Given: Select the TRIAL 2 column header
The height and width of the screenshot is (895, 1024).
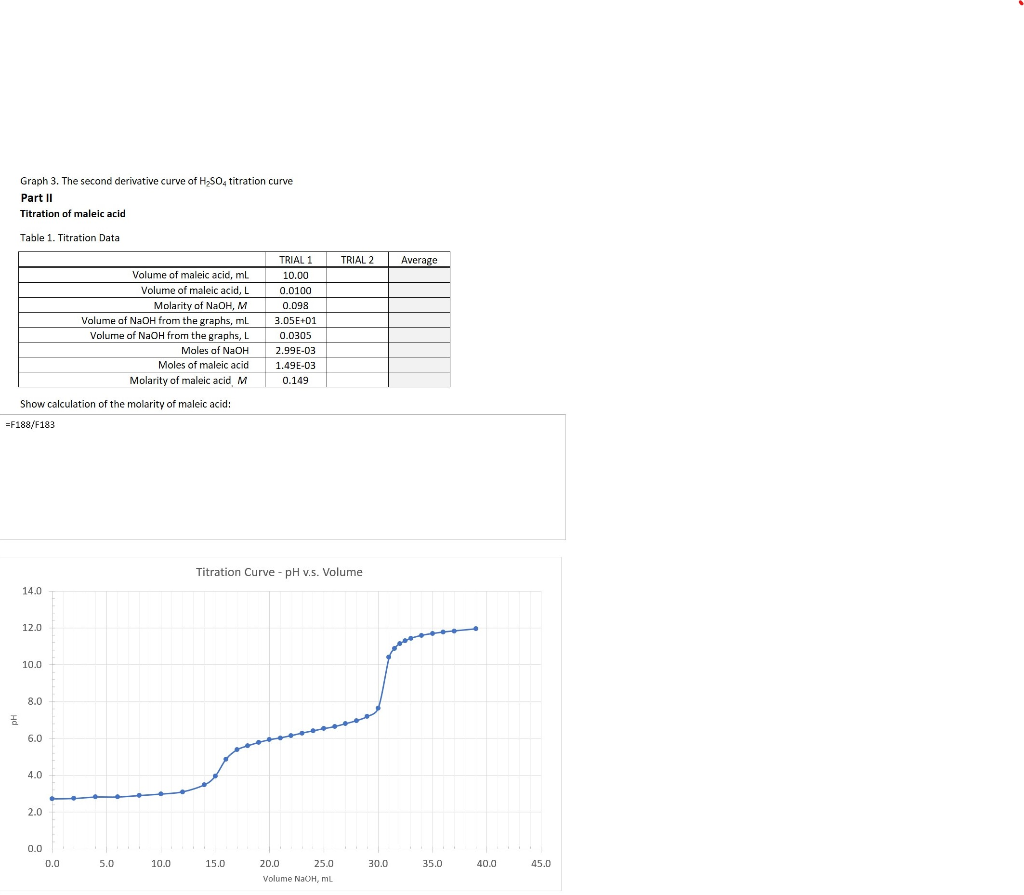Looking at the screenshot, I should (357, 260).
